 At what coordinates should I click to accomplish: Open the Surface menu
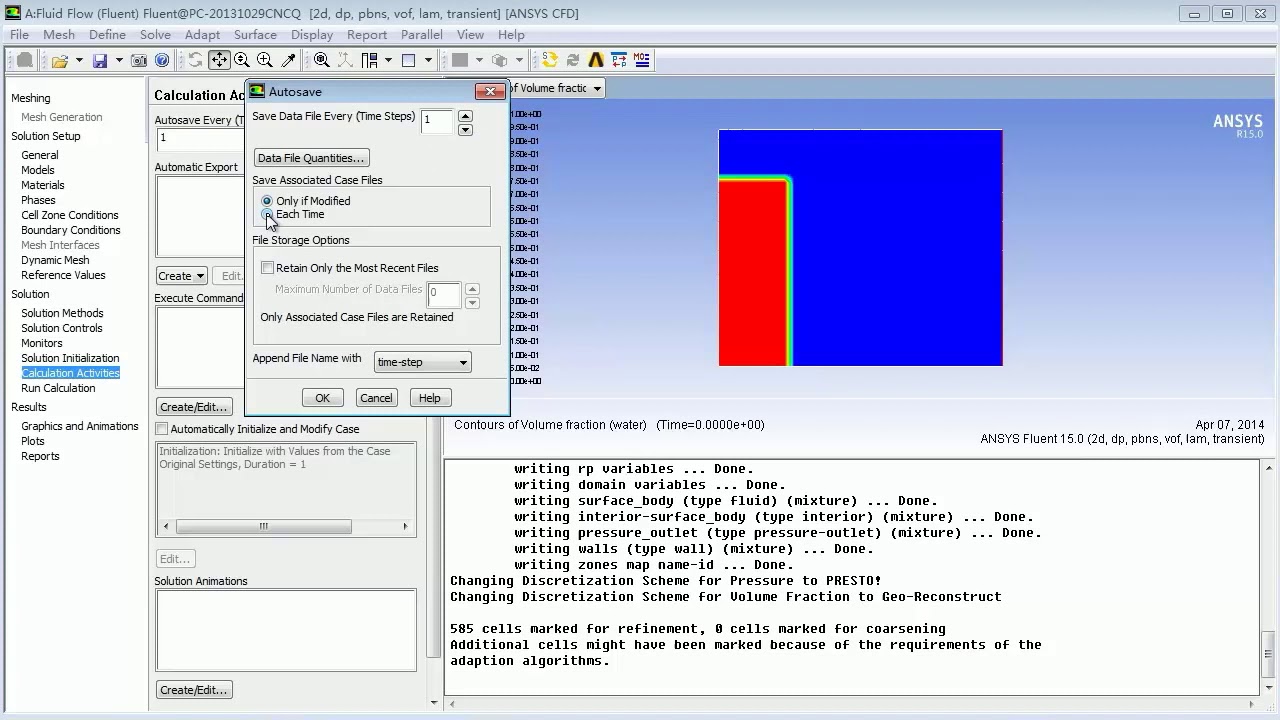[x=255, y=34]
